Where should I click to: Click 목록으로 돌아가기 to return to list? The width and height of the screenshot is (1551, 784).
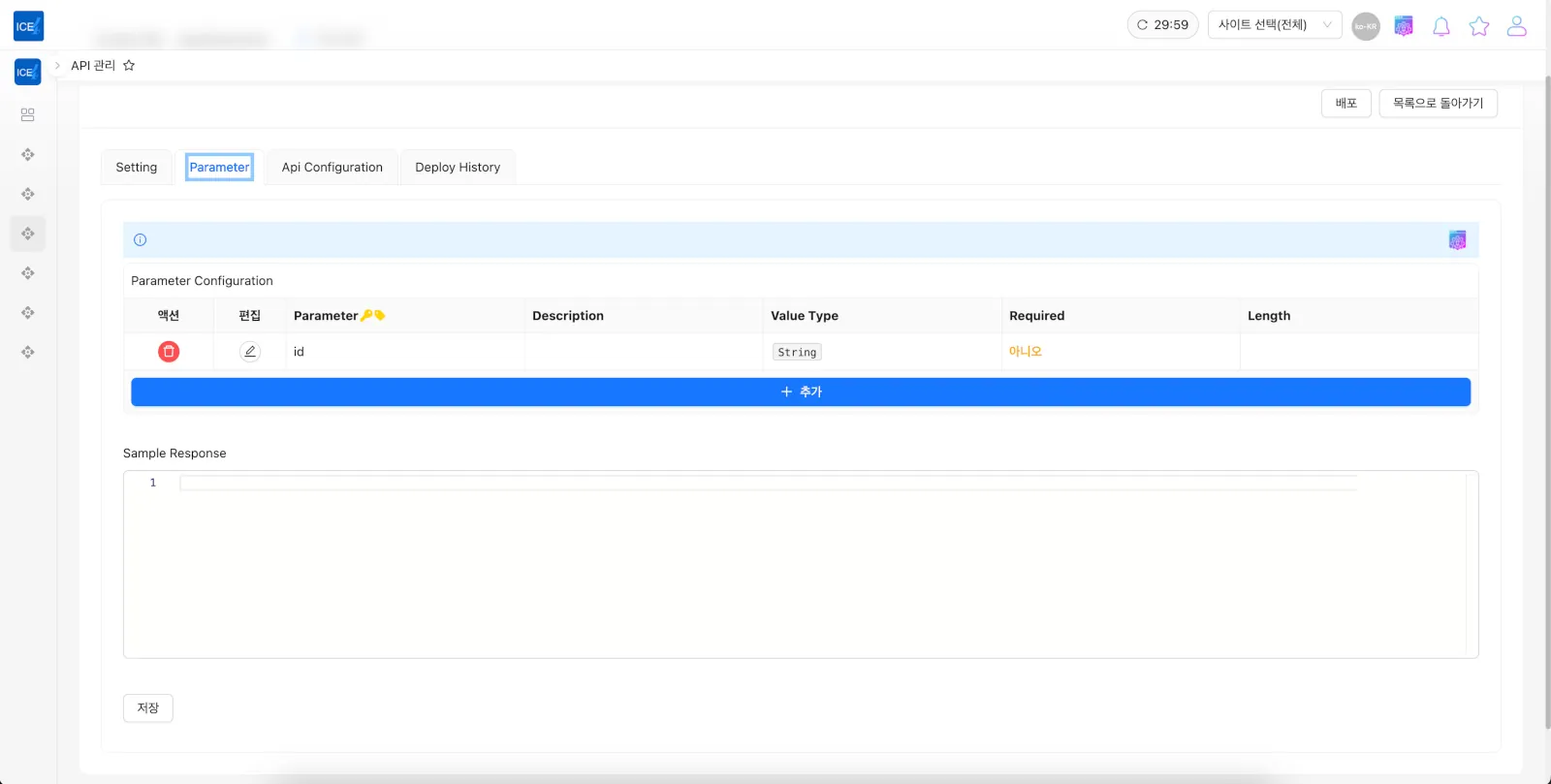tap(1438, 104)
